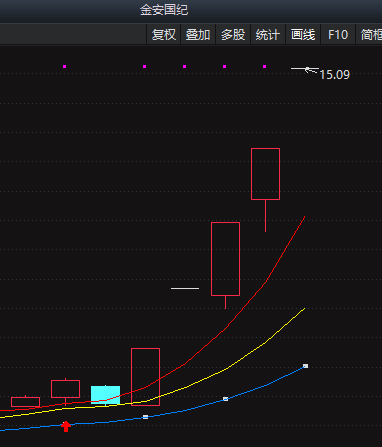This screenshot has height=447, width=382.
Task: Click the 15.09 high price label
Action: point(335,75)
